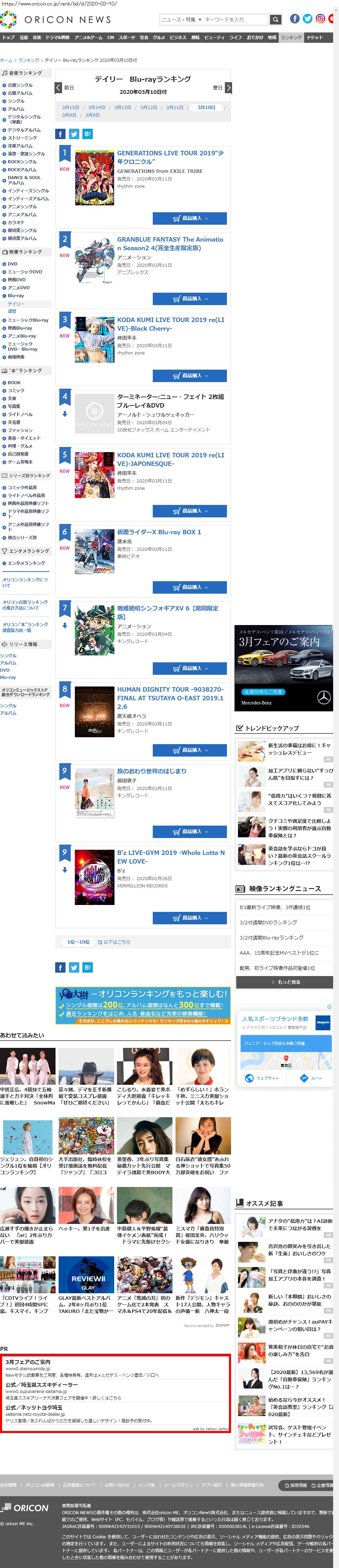Open the 仮面ライダーX Blu-ray BOX cover thumbnail

pyautogui.click(x=94, y=552)
